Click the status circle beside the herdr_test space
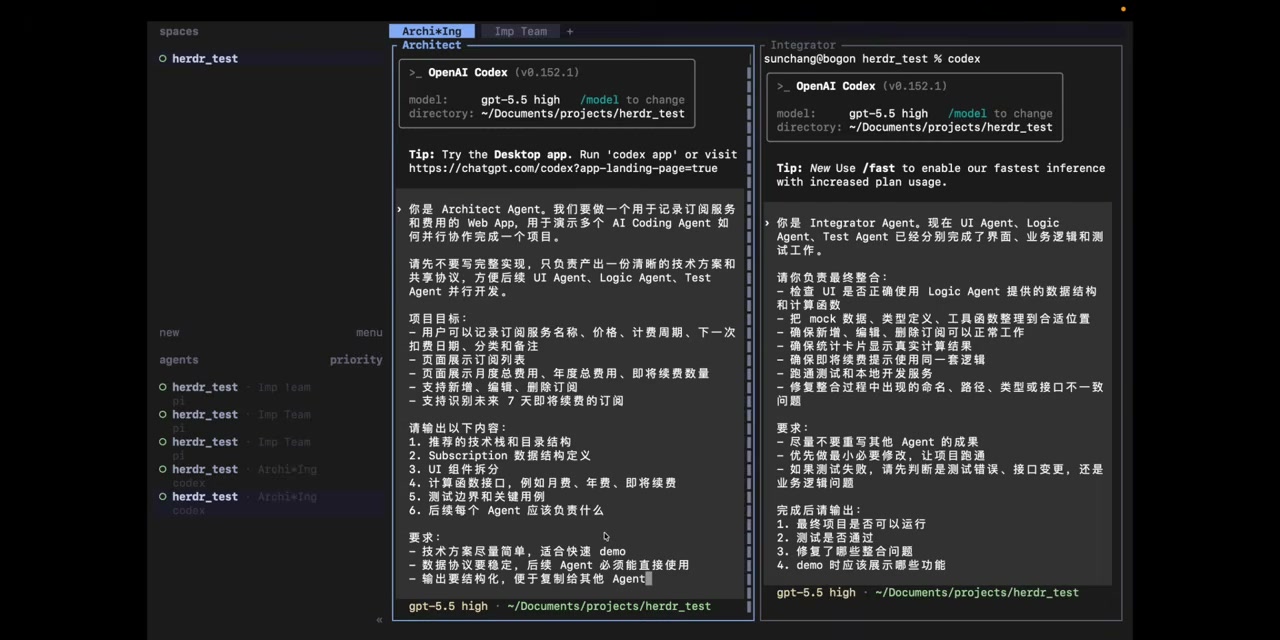The width and height of the screenshot is (1280, 640). [163, 59]
